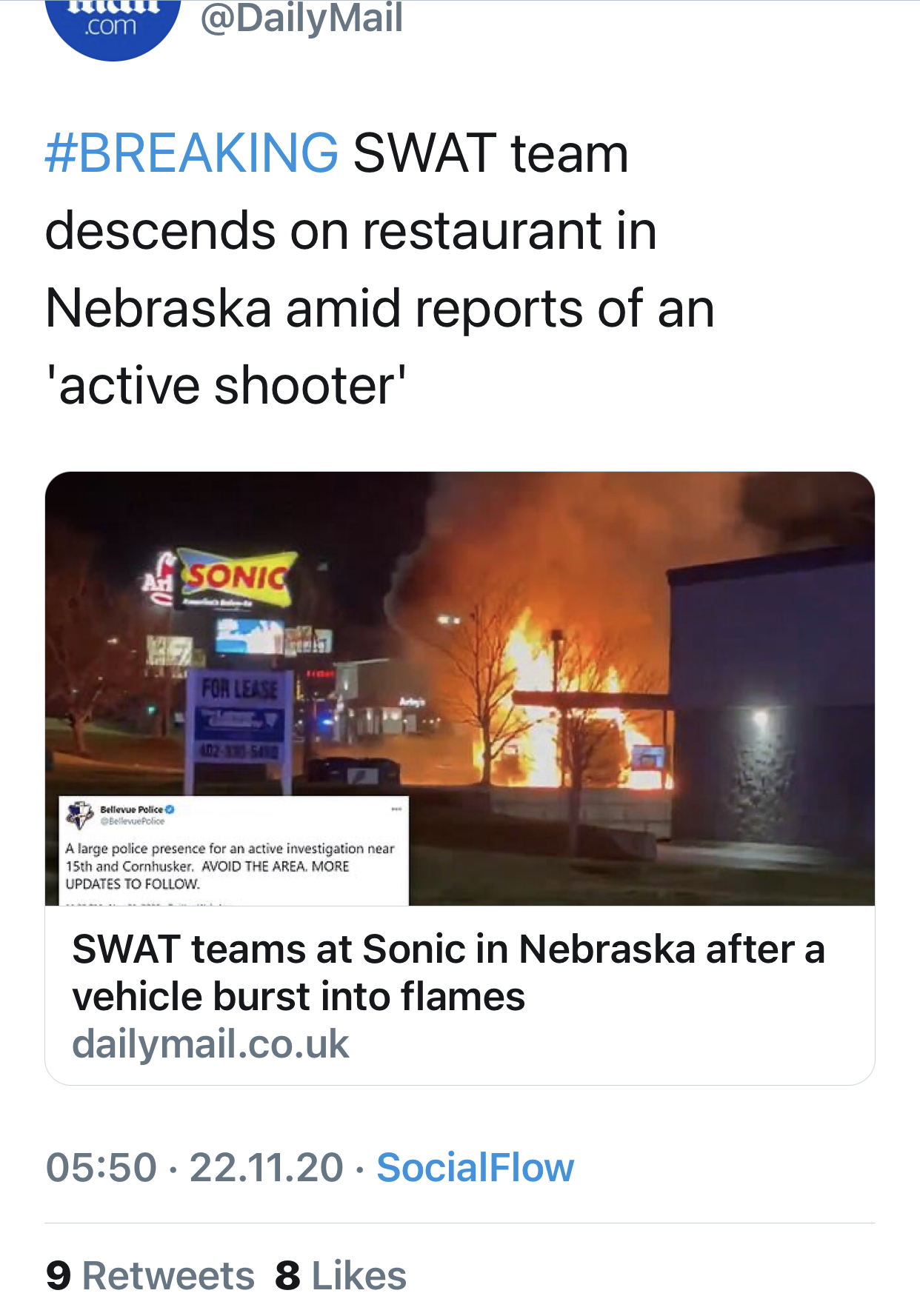Open article headline 'SWAT teams at Sonic'
Image resolution: width=920 pixels, height=1316 pixels.
pyautogui.click(x=448, y=972)
